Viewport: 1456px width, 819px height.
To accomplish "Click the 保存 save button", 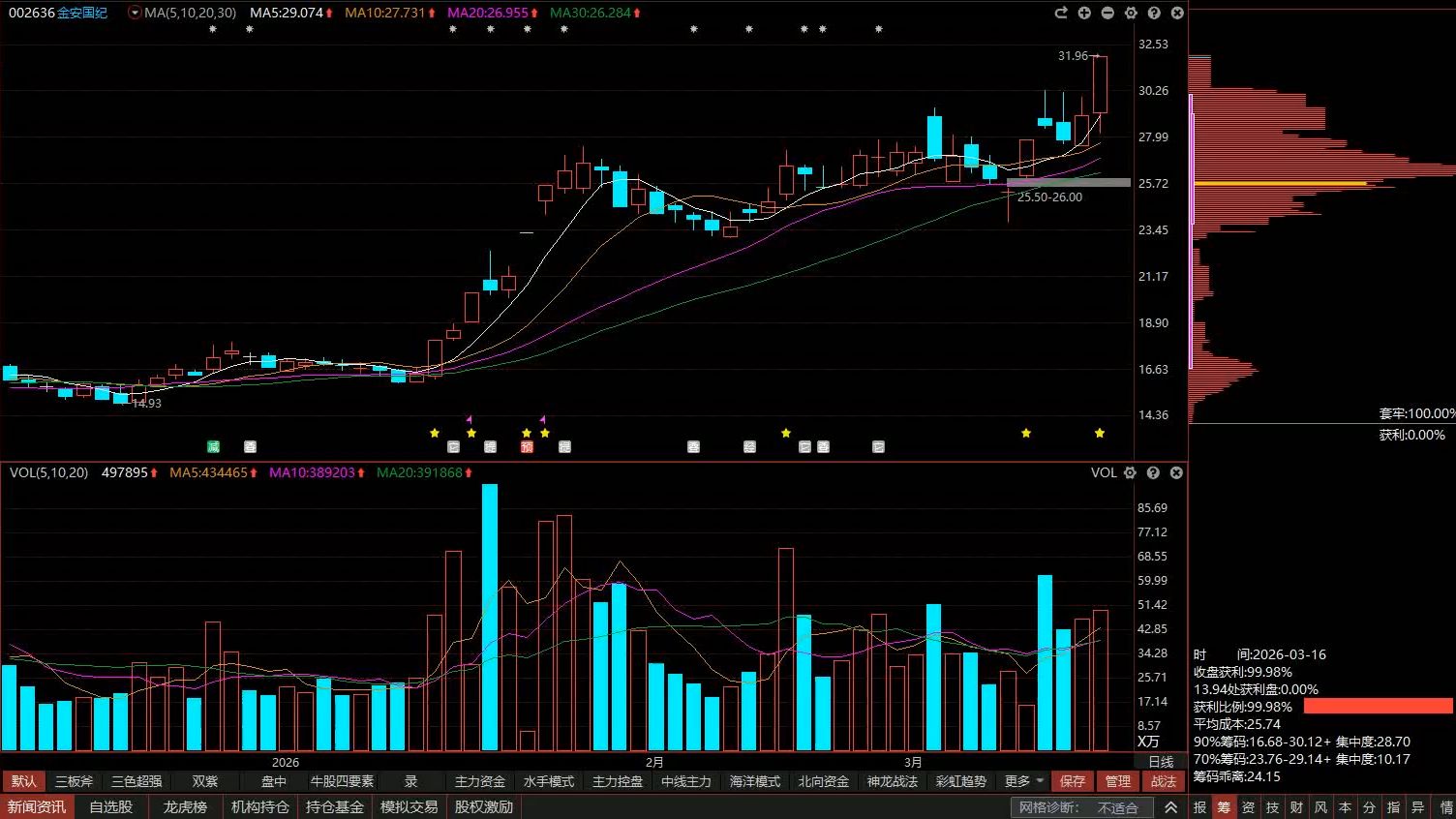I will click(1073, 781).
